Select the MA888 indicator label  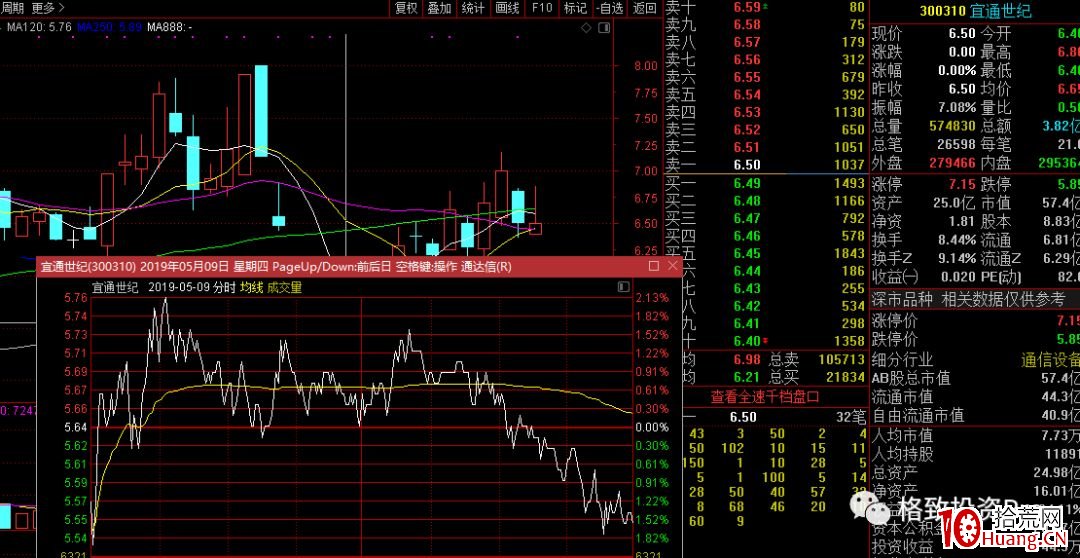pos(169,27)
